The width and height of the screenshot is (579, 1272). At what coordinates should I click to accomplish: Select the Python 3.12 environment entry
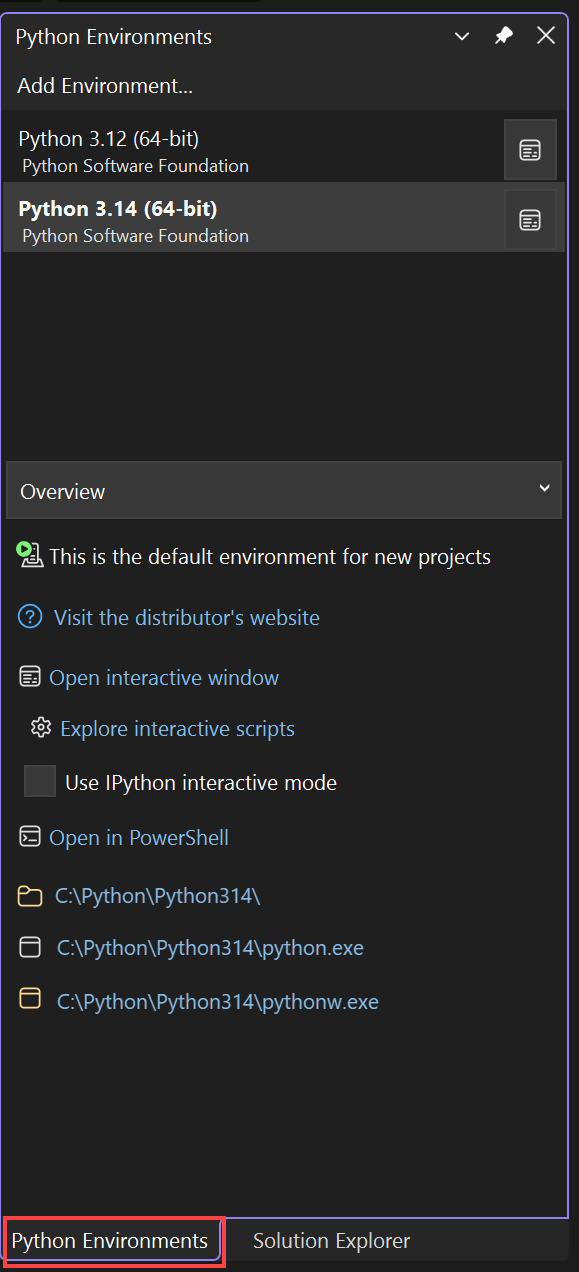(200, 150)
